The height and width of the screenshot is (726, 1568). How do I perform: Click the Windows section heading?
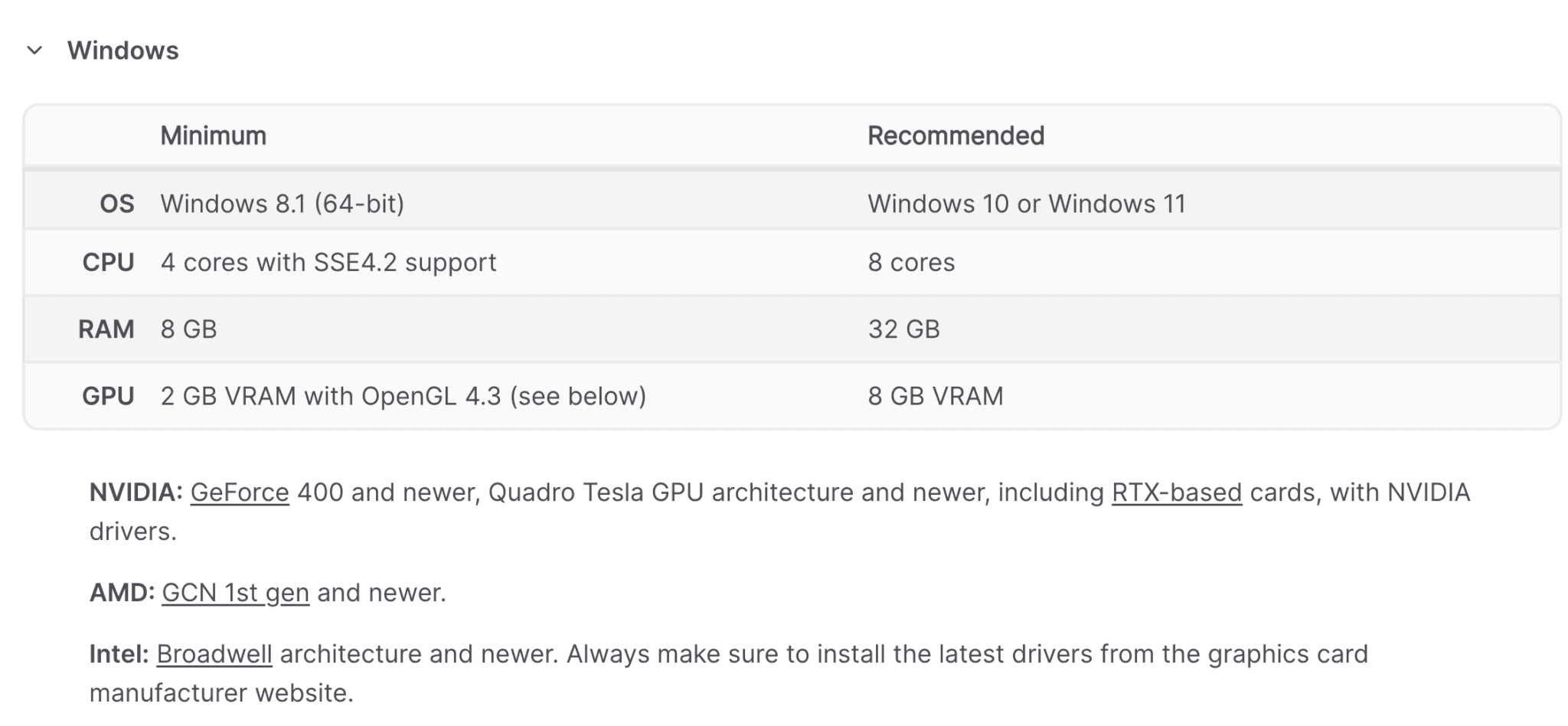(122, 51)
